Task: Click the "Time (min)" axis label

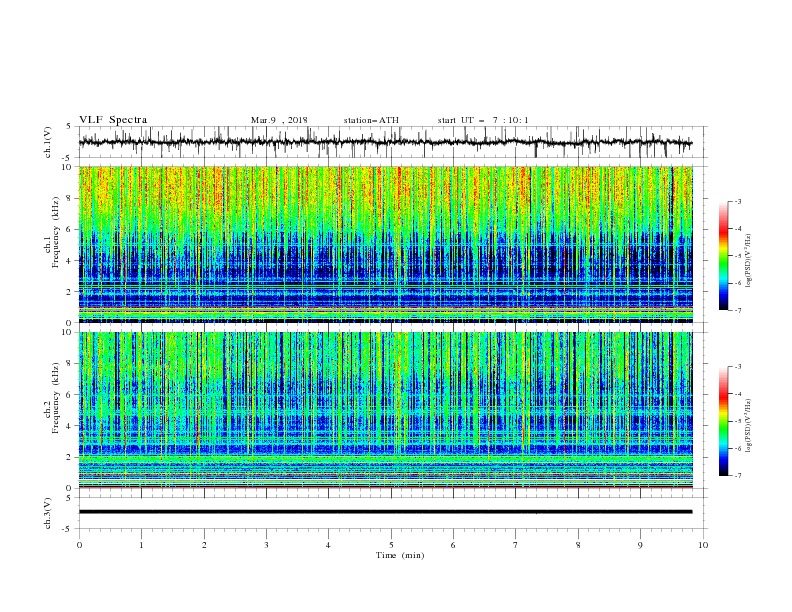Action: (x=400, y=555)
